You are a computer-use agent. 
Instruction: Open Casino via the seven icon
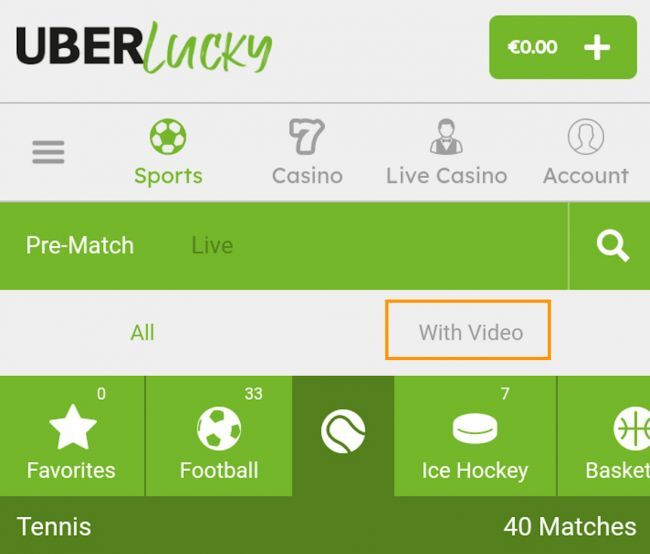[x=307, y=136]
